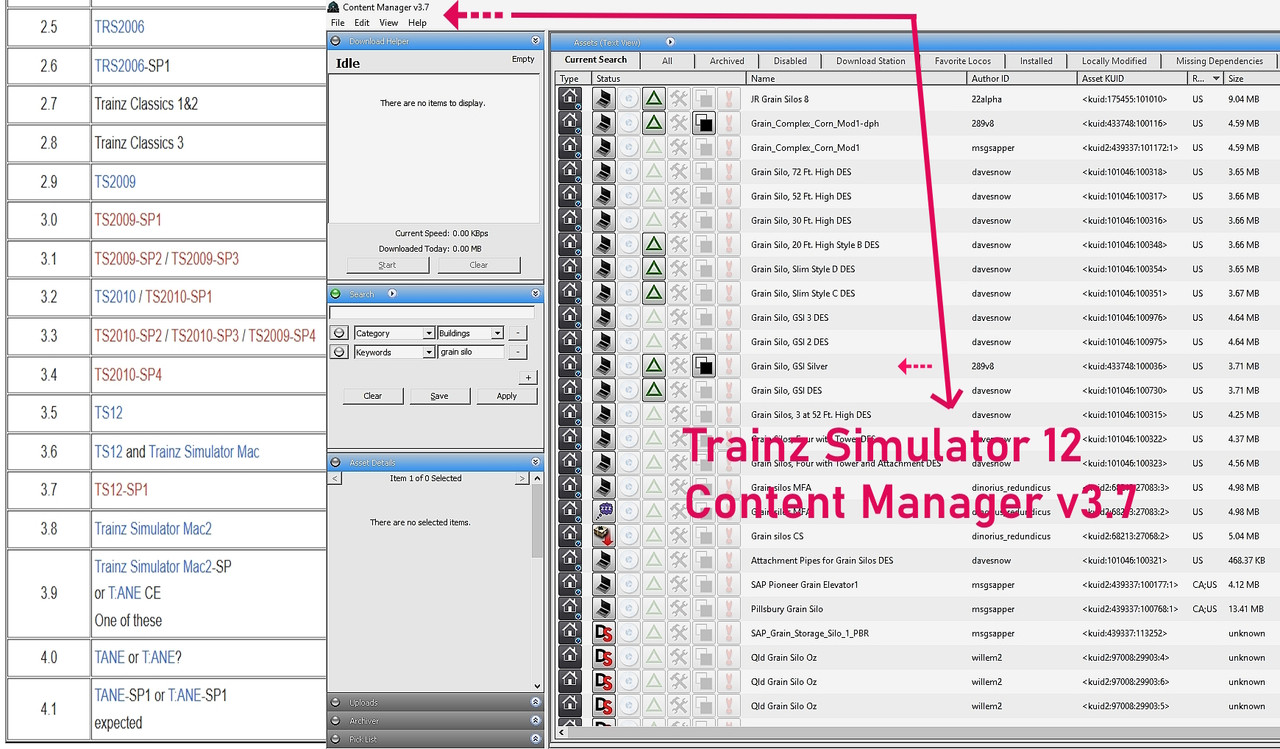The height and width of the screenshot is (749, 1280).
Task: Click laptop installed icon for Grain_Complex_Corn_Mod1-dph
Action: 603,123
